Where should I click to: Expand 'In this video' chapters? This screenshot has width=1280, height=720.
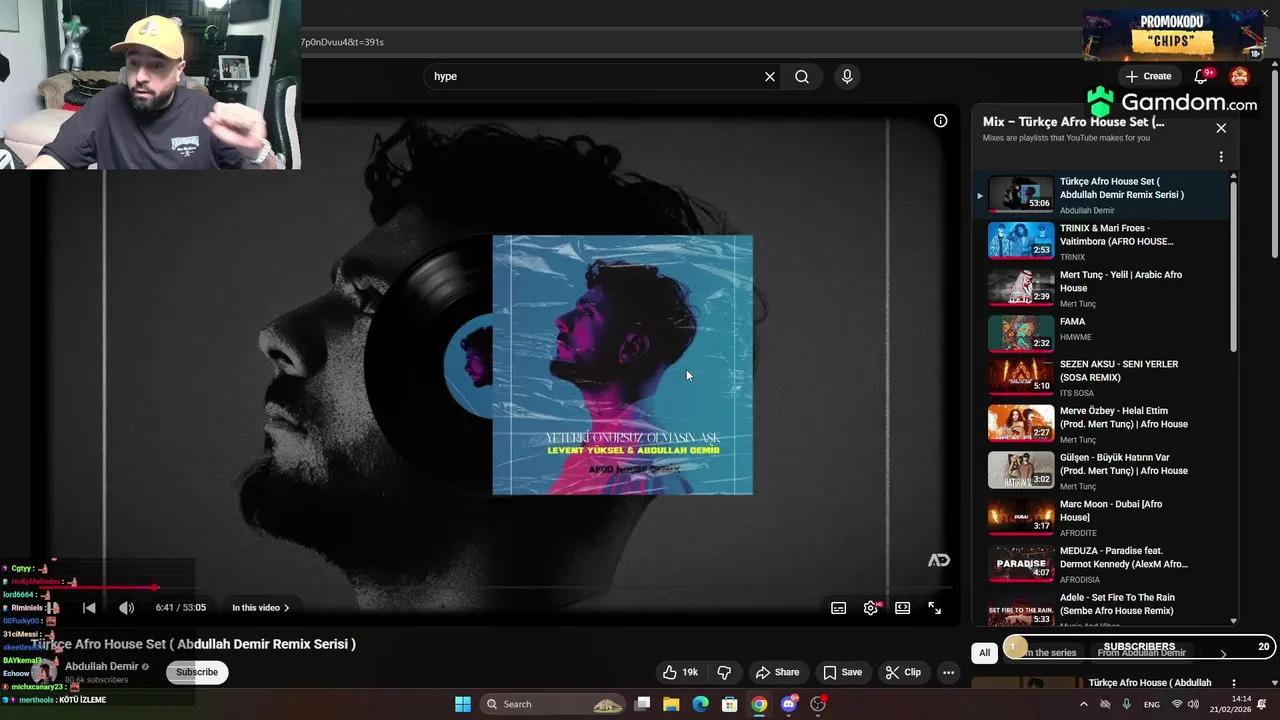260,607
